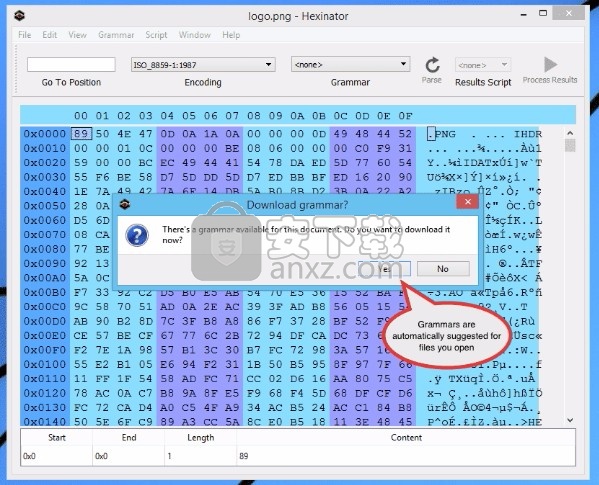The image size is (599, 485).
Task: Click scrollbar up arrow in hex view
Action: click(570, 133)
